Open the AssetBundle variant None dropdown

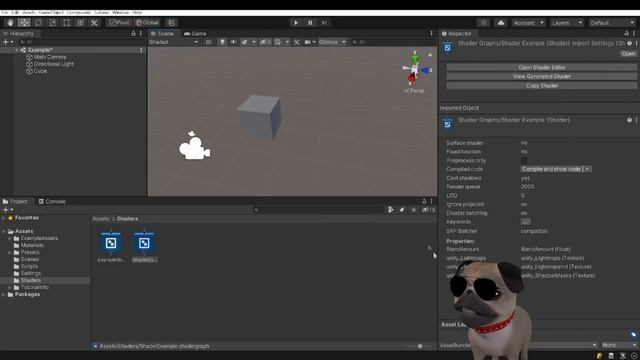620,345
